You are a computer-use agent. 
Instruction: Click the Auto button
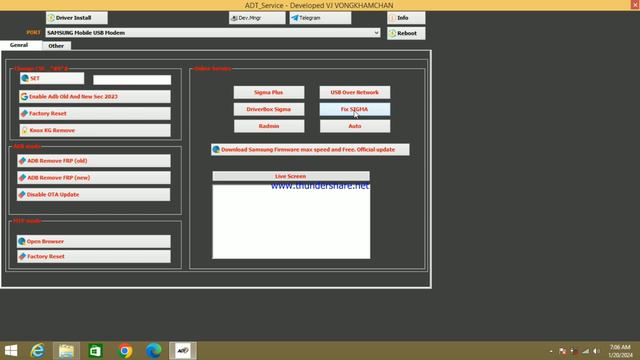tap(355, 126)
